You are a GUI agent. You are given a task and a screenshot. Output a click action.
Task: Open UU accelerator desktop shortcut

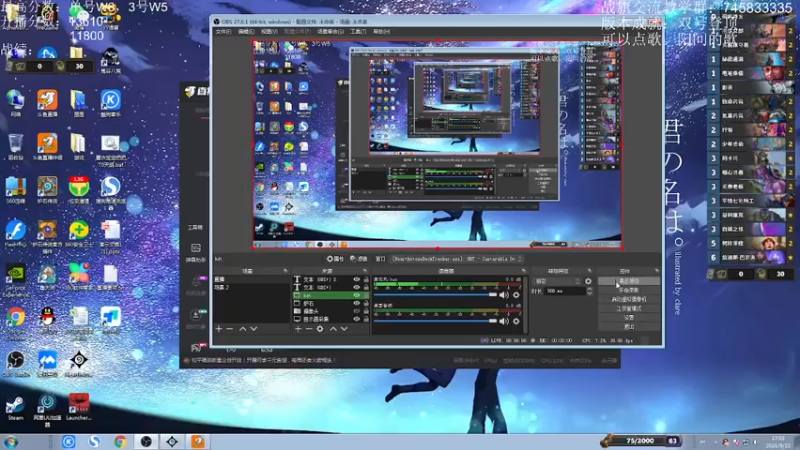pyautogui.click(x=47, y=408)
